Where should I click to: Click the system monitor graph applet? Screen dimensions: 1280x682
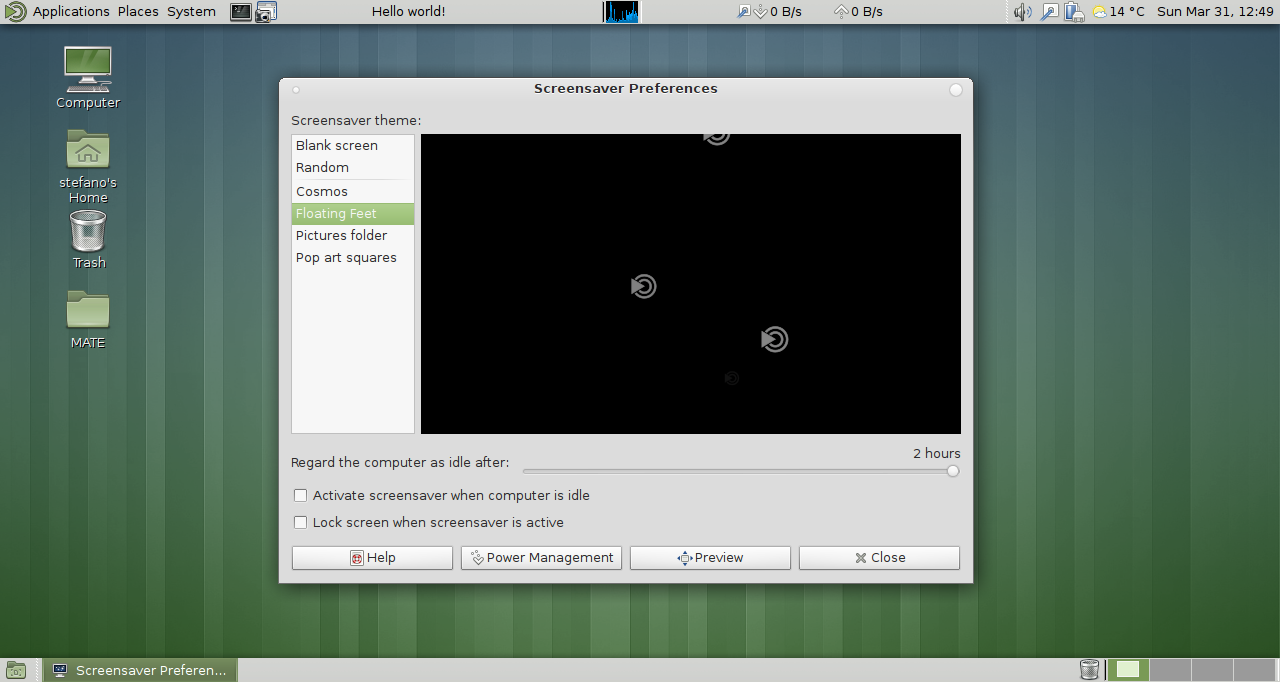[x=621, y=12]
